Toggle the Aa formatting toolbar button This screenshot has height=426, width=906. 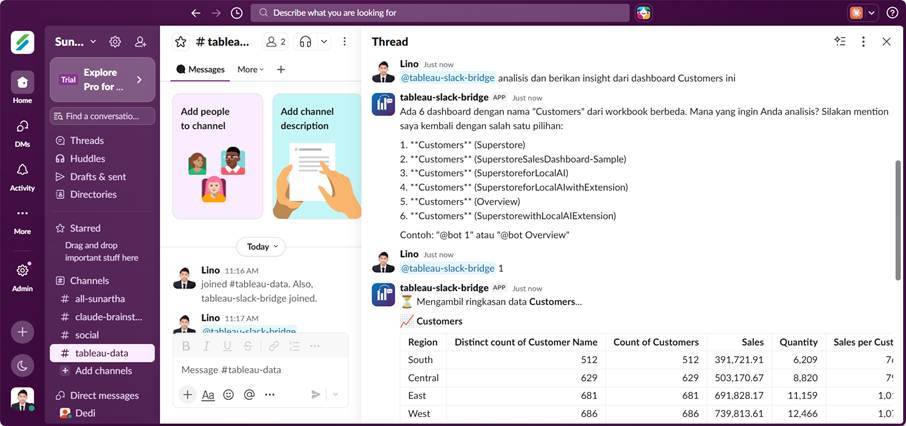click(208, 395)
